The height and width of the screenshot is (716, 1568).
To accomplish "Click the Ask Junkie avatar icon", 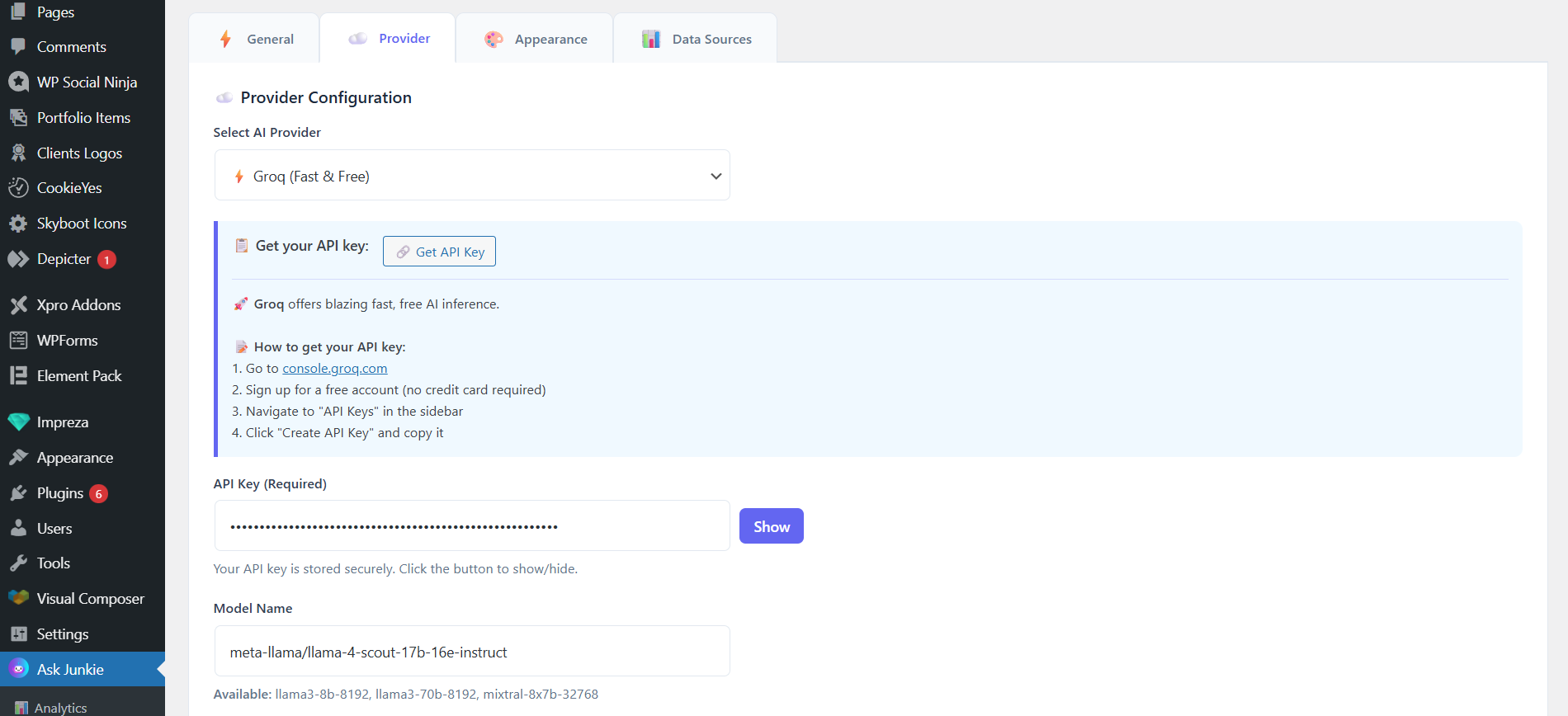I will pyautogui.click(x=18, y=669).
